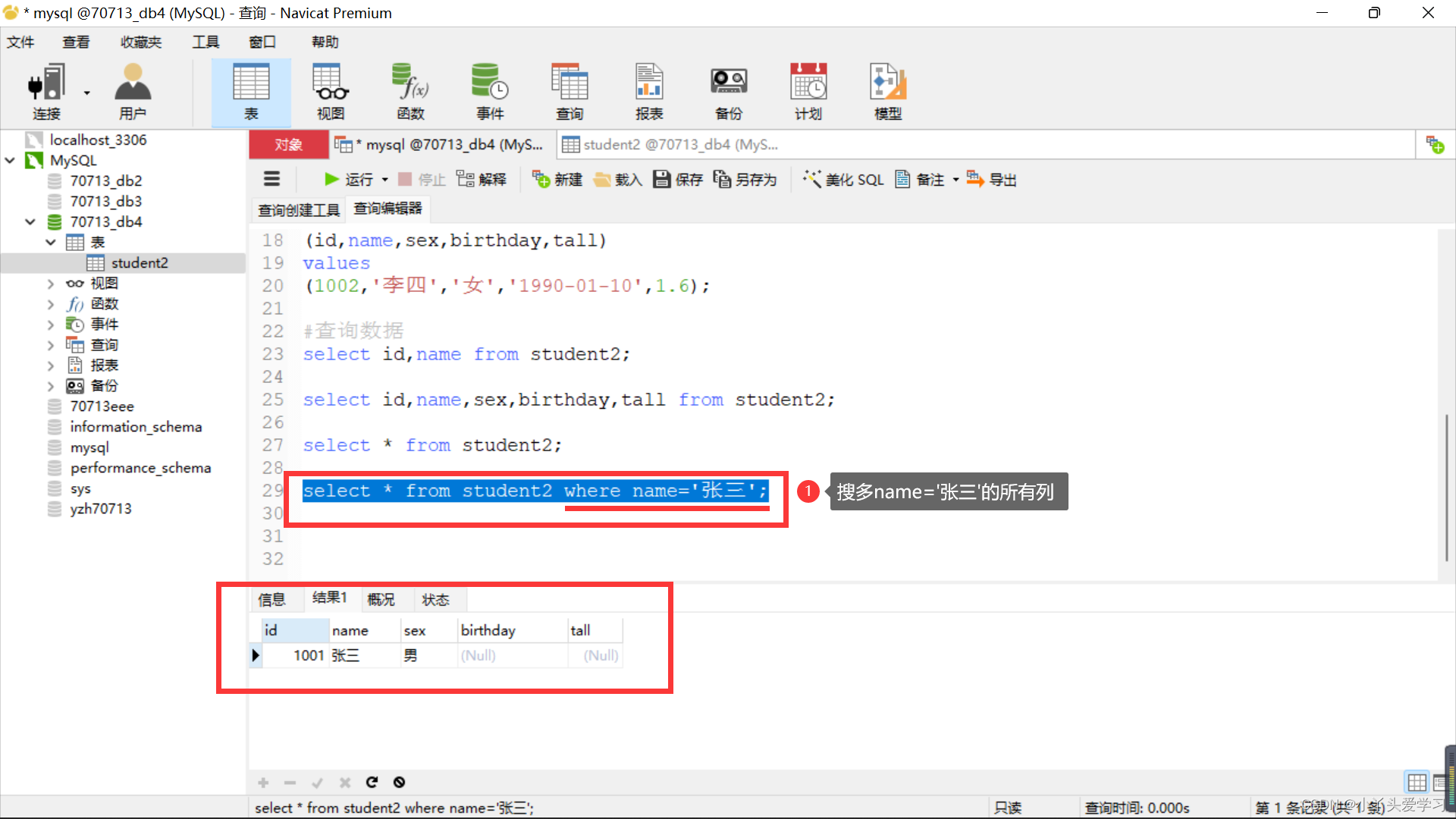Select information_schema database

click(x=136, y=427)
